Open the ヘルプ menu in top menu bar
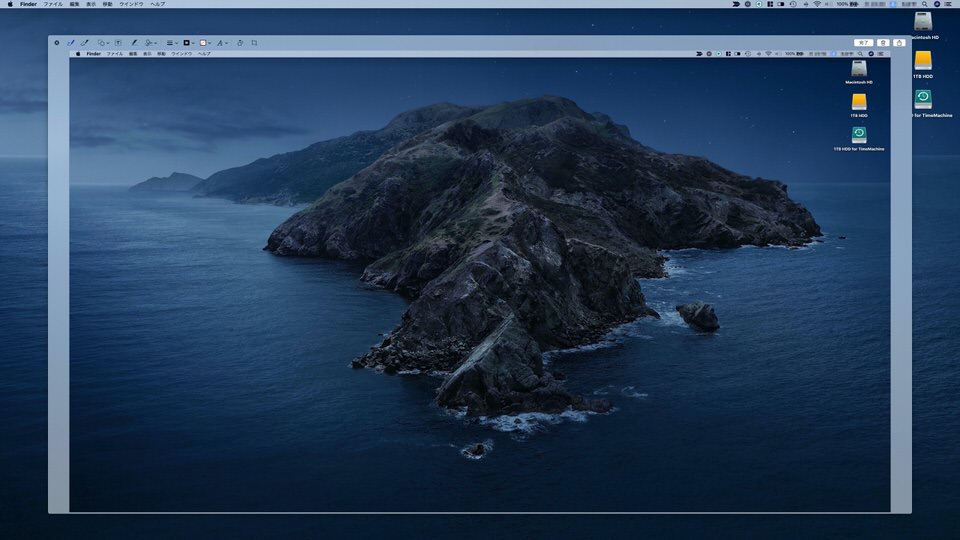 click(x=157, y=4)
